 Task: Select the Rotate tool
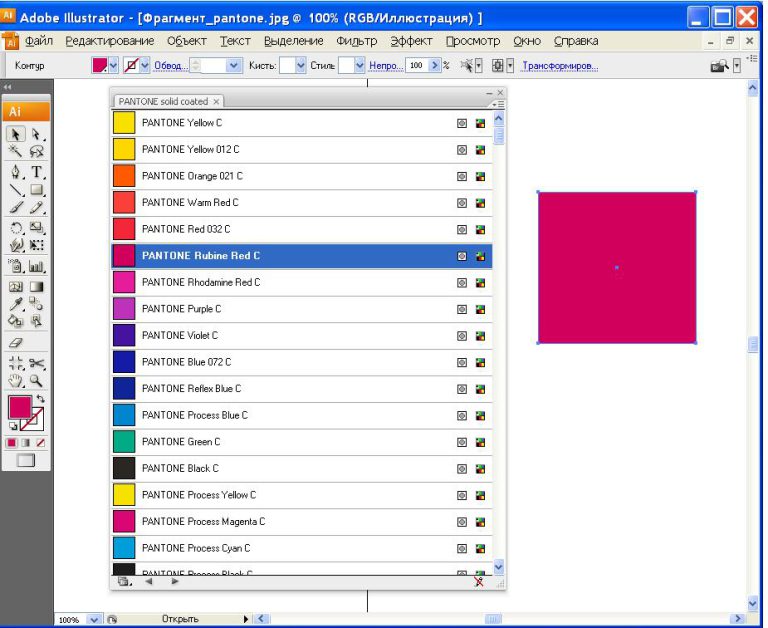16,228
